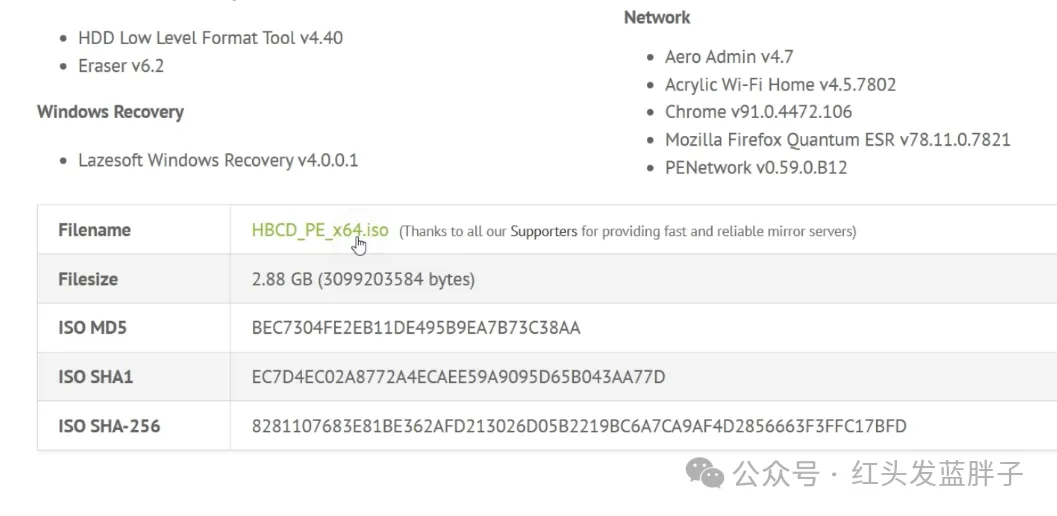Click the WeChat logo in the watermark

710,473
